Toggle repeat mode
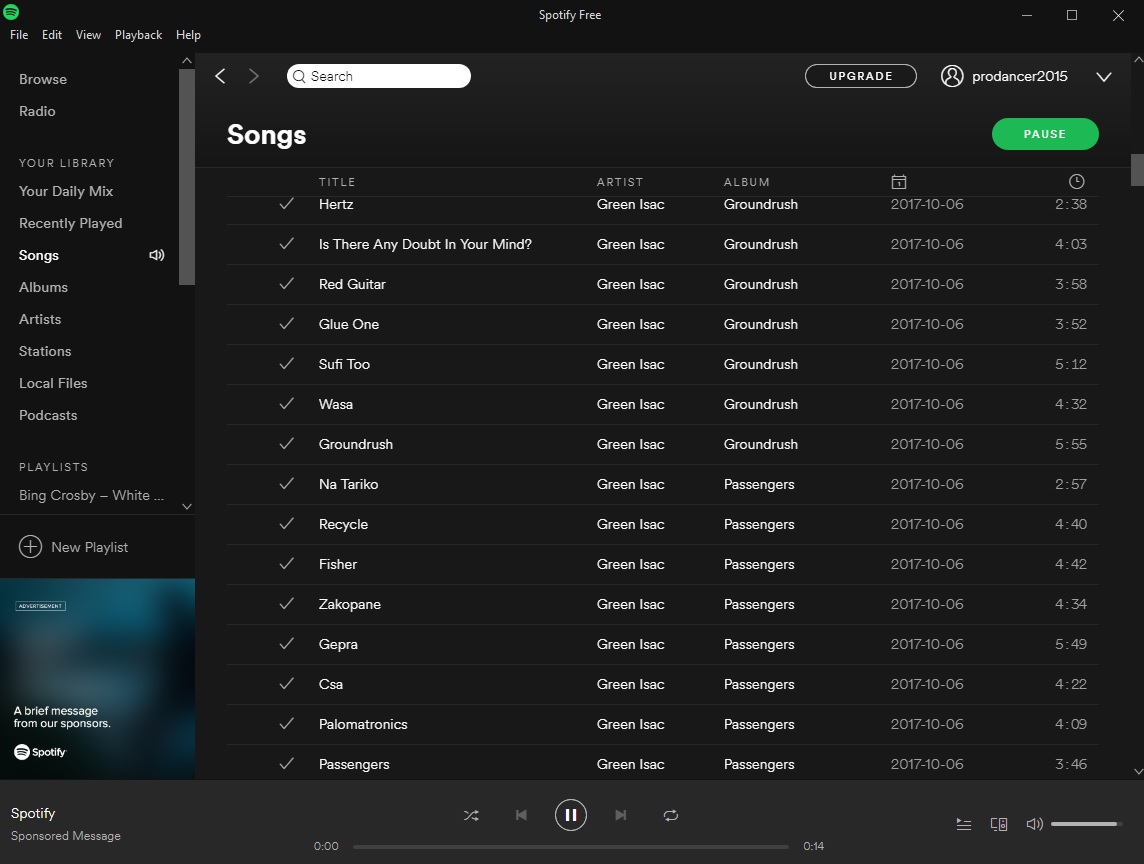The height and width of the screenshot is (864, 1144). pos(671,815)
